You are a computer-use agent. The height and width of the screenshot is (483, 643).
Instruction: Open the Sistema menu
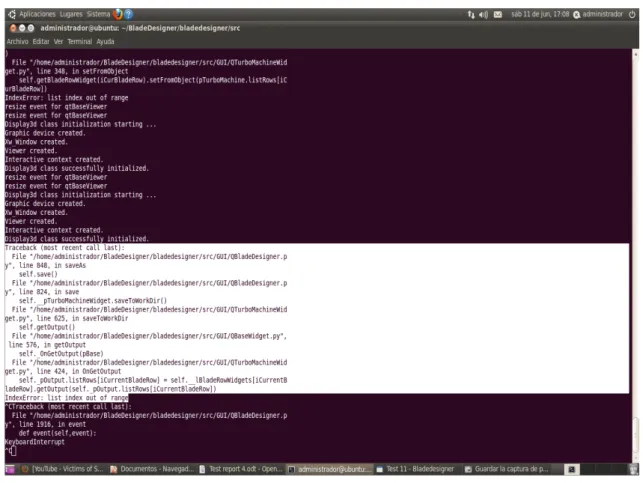pos(98,14)
